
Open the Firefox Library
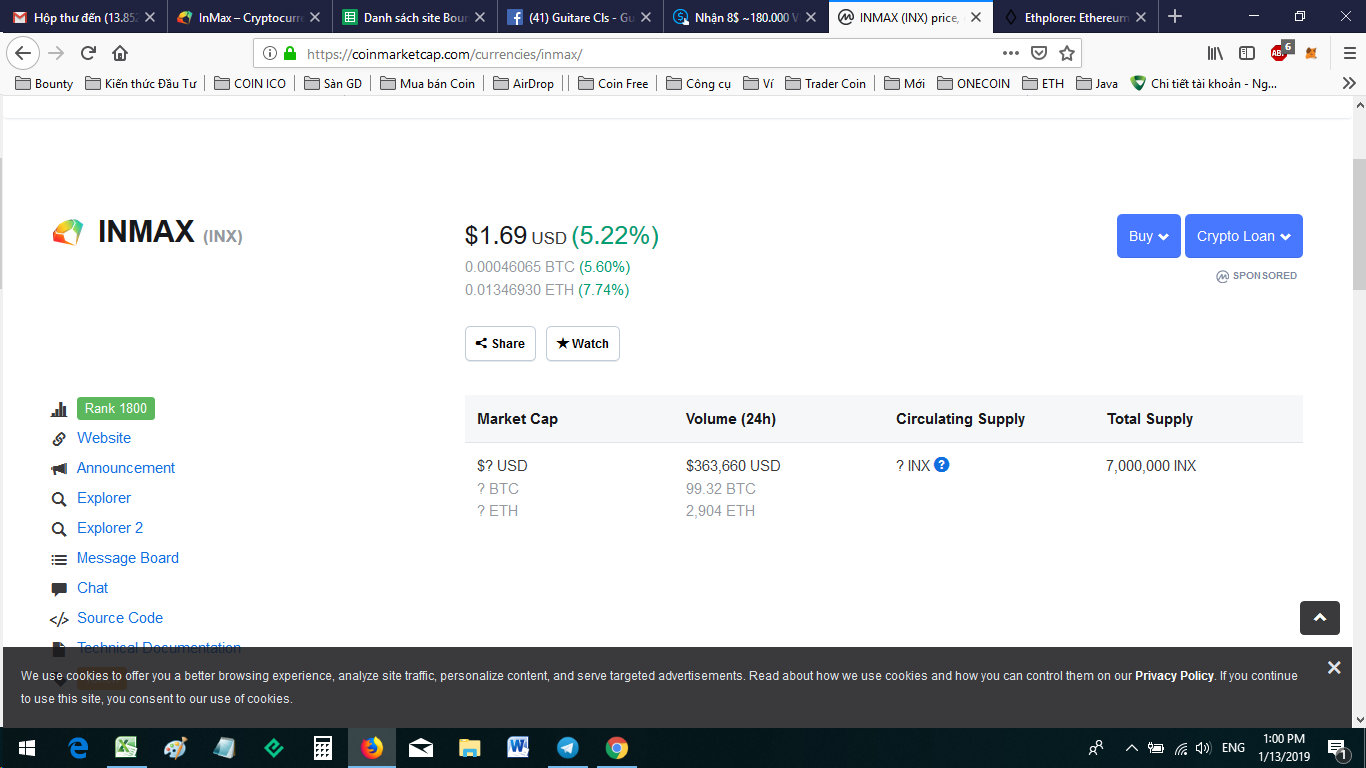pos(1215,53)
